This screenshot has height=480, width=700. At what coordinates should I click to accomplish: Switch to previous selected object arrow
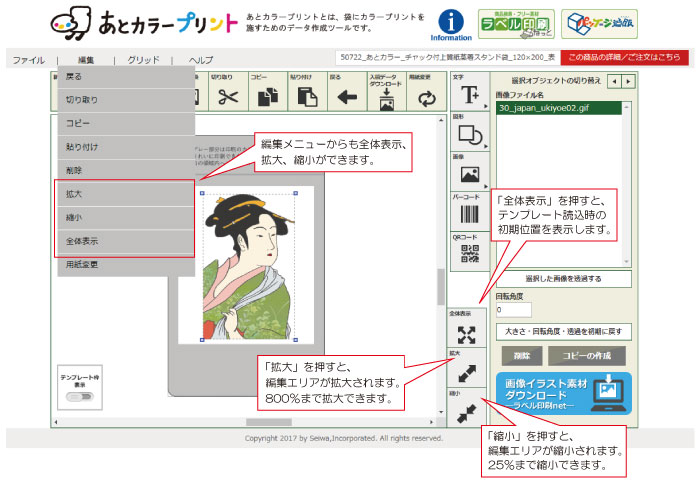[x=615, y=82]
